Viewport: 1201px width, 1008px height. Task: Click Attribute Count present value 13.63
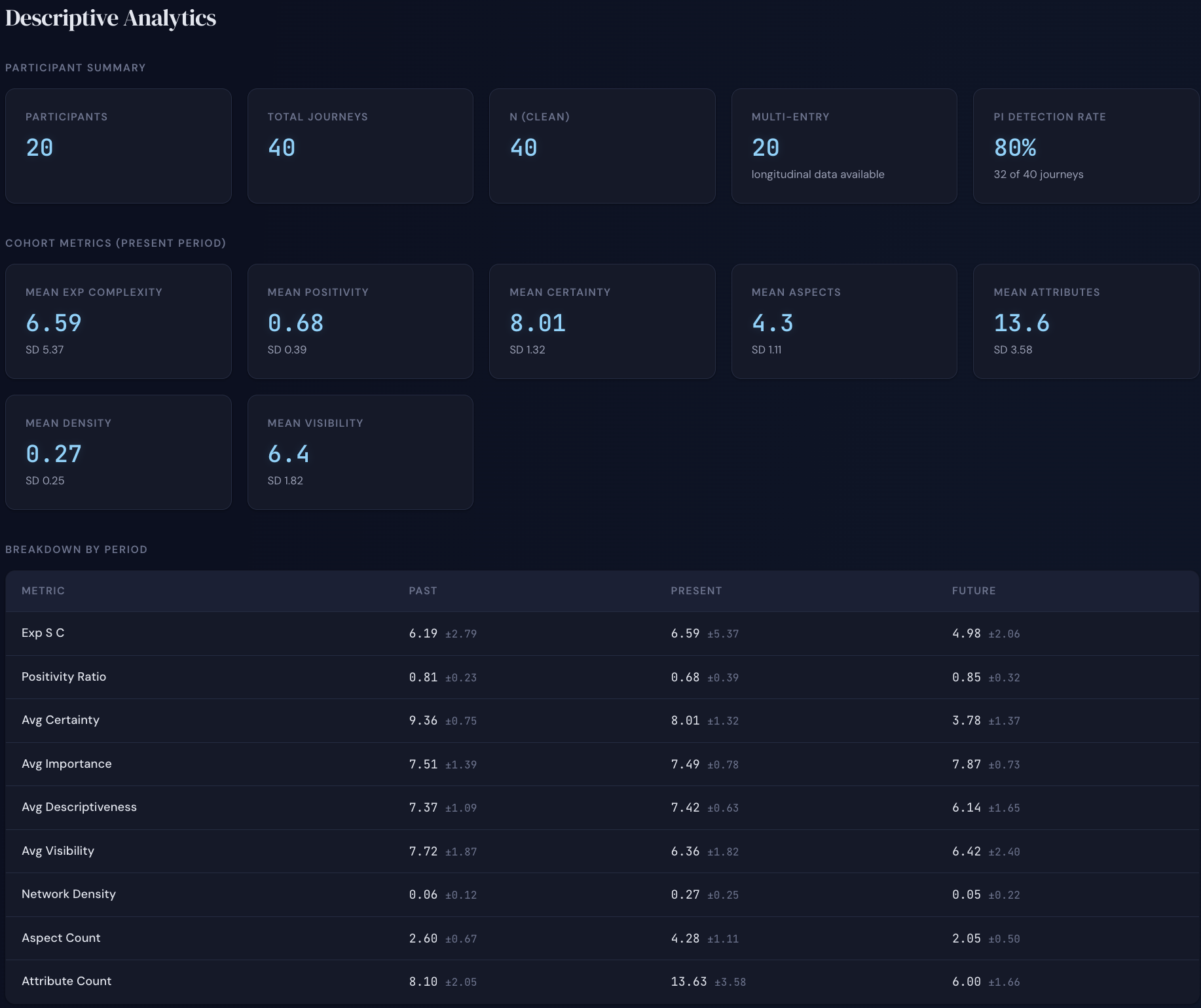click(x=689, y=982)
